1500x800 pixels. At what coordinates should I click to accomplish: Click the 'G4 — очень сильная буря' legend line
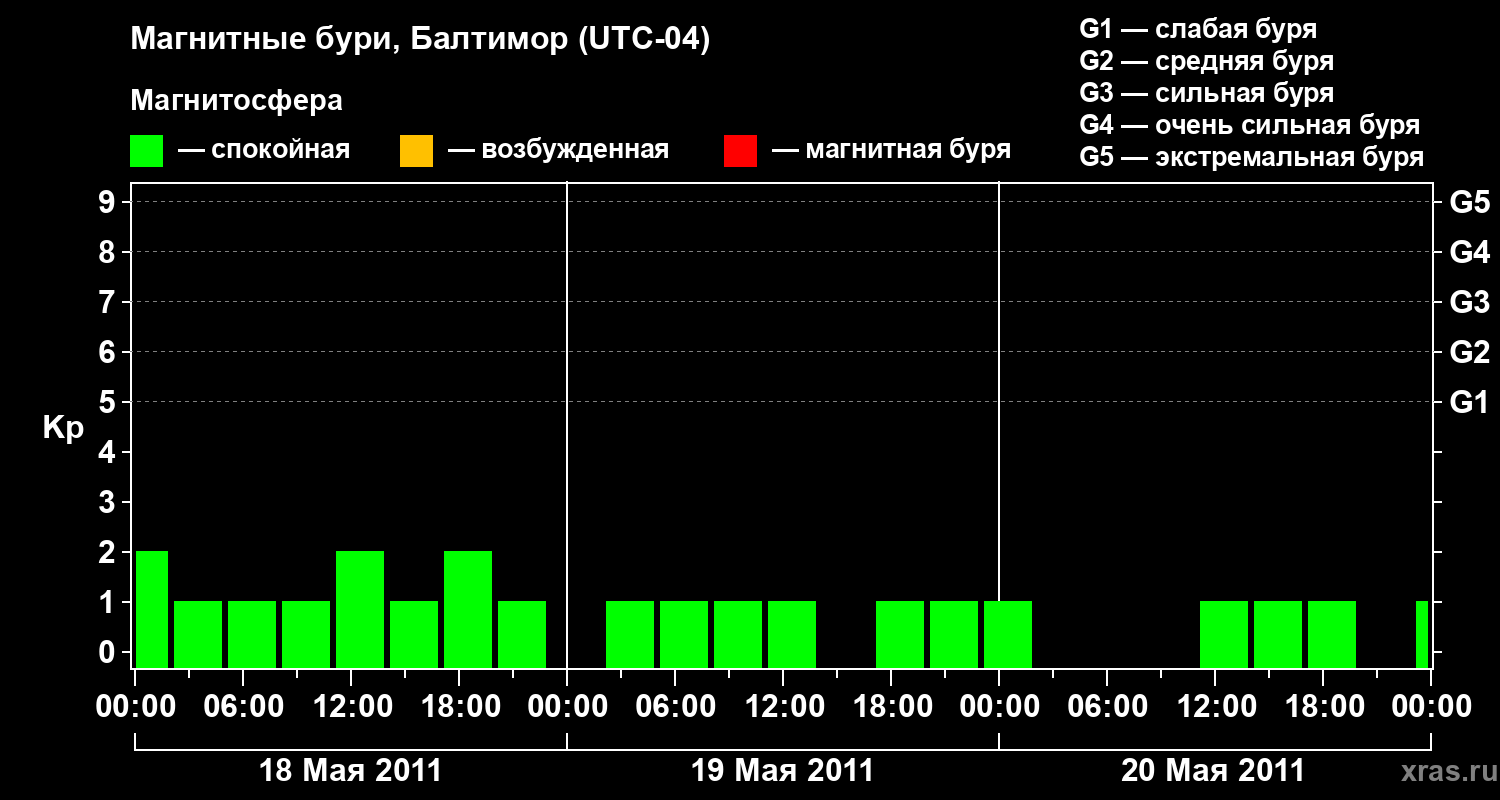pos(1249,124)
